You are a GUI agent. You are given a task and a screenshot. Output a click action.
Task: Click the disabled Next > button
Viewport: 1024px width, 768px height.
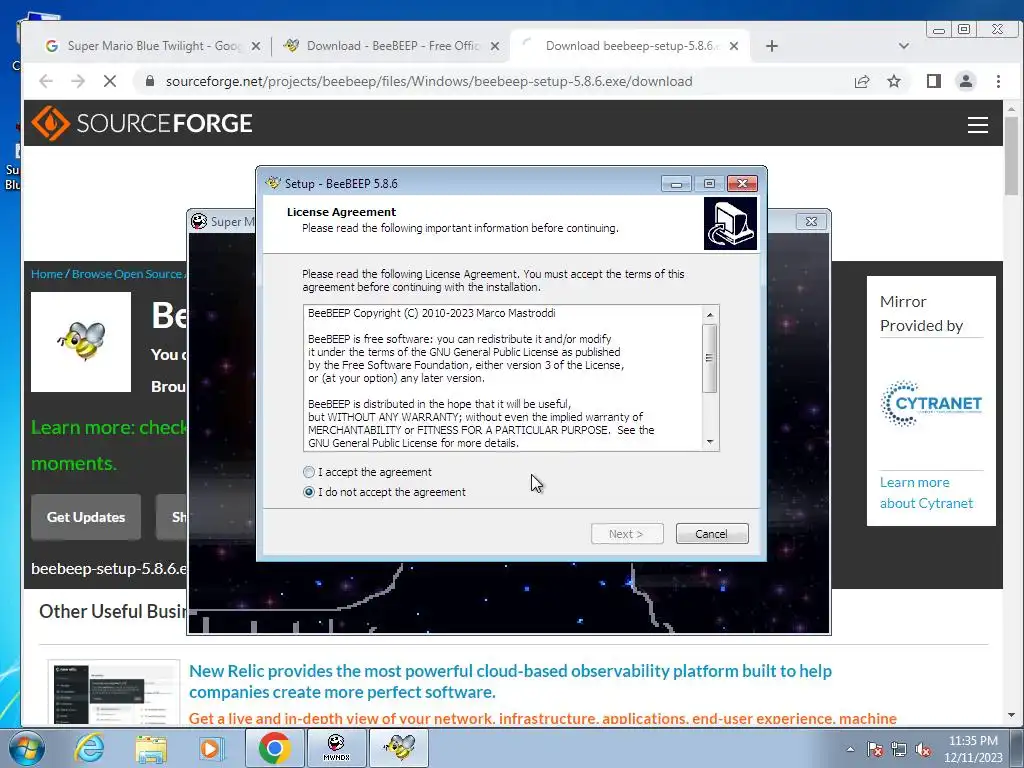pyautogui.click(x=627, y=534)
